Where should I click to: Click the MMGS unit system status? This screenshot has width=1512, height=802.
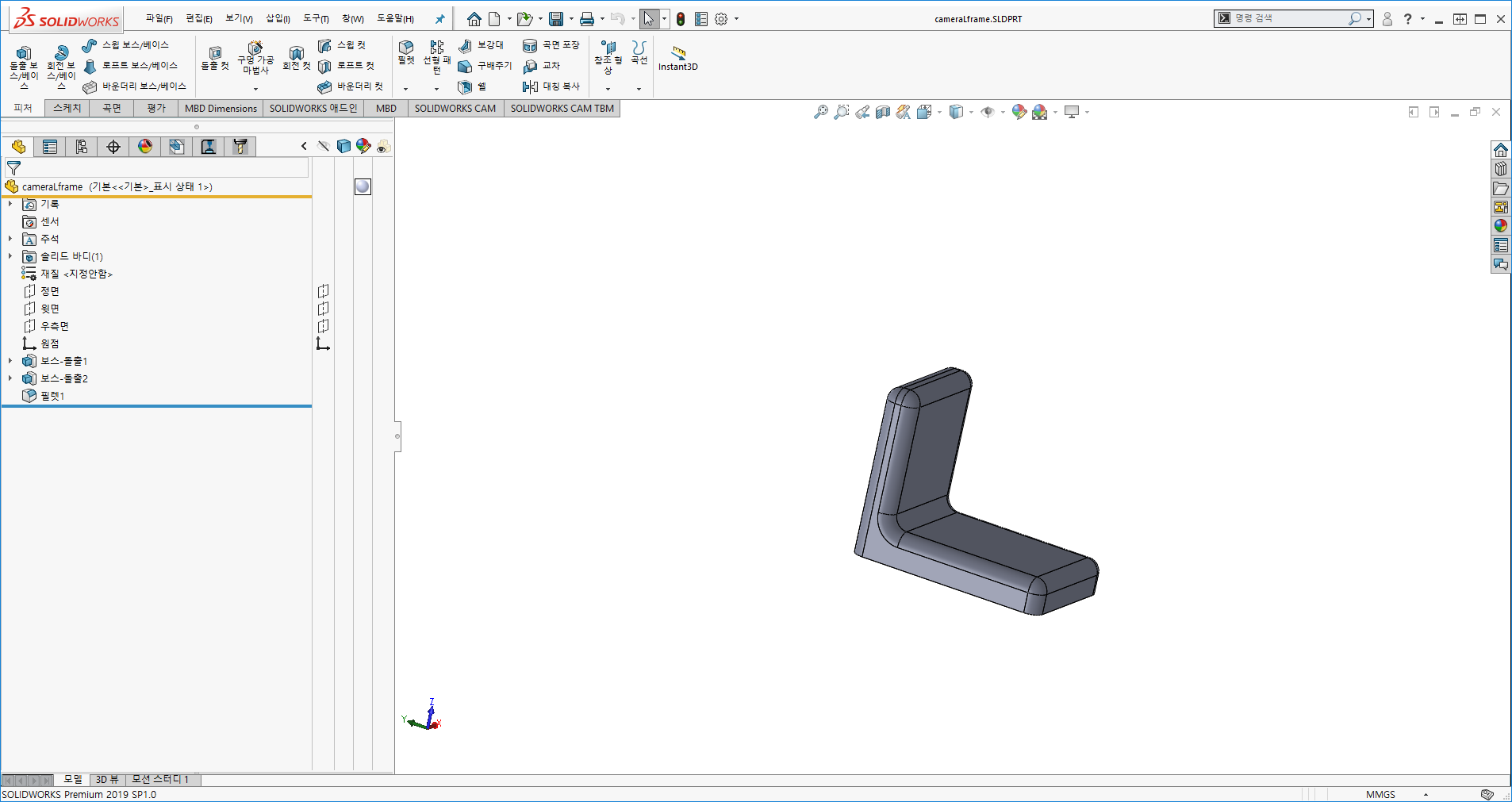1380,794
